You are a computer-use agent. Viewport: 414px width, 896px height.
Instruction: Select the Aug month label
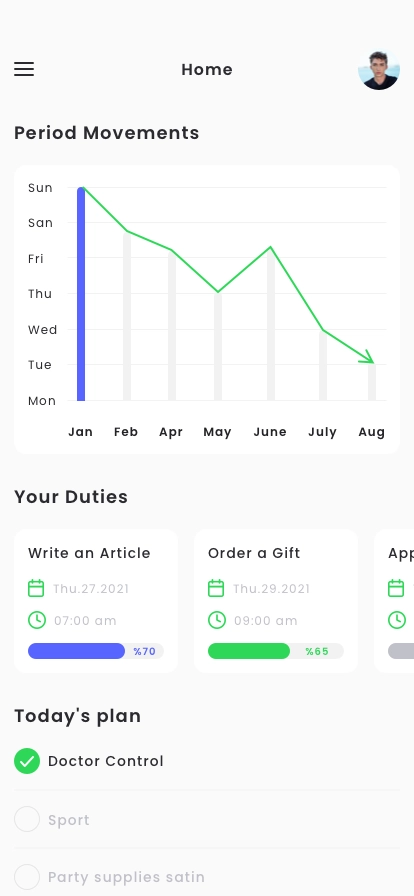[x=372, y=432]
